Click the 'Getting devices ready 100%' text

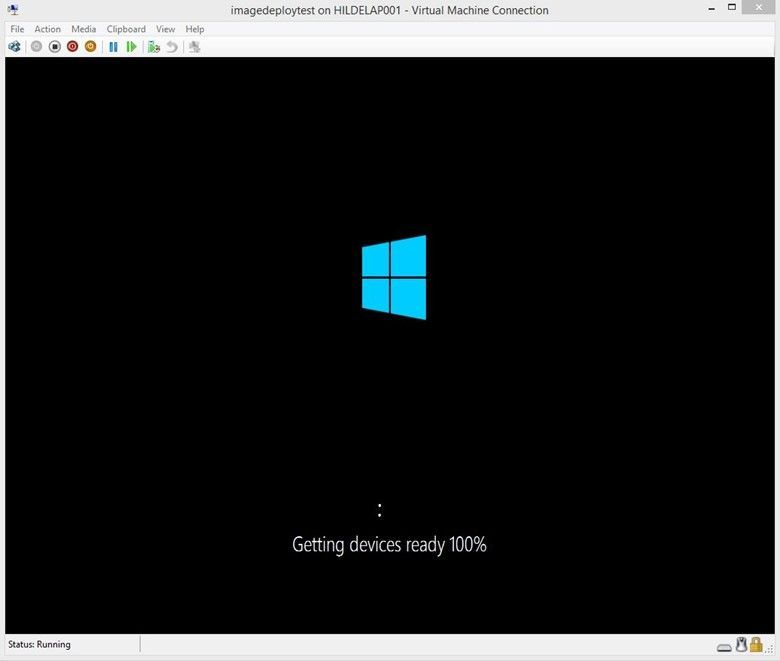click(x=389, y=545)
